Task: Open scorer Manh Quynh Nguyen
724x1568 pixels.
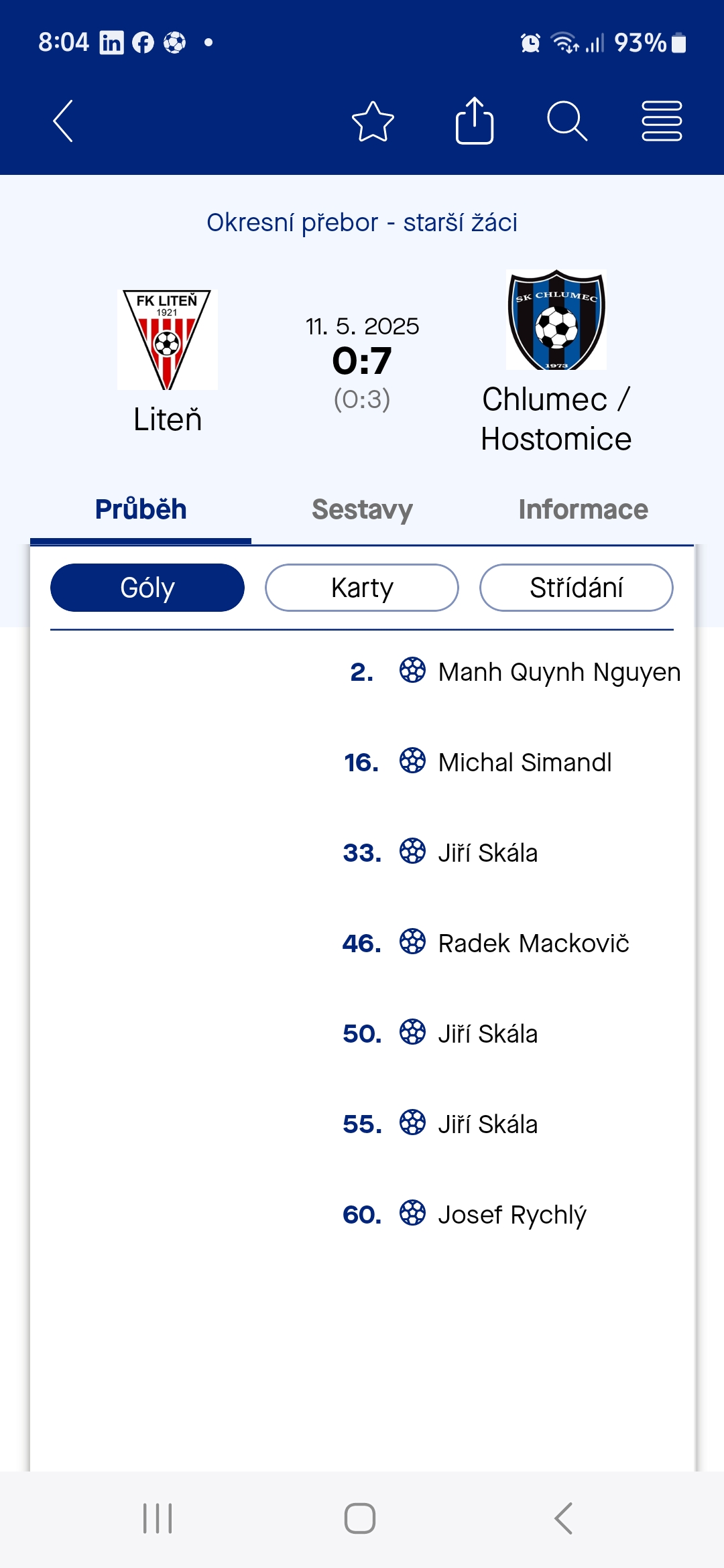Action: pos(559,672)
